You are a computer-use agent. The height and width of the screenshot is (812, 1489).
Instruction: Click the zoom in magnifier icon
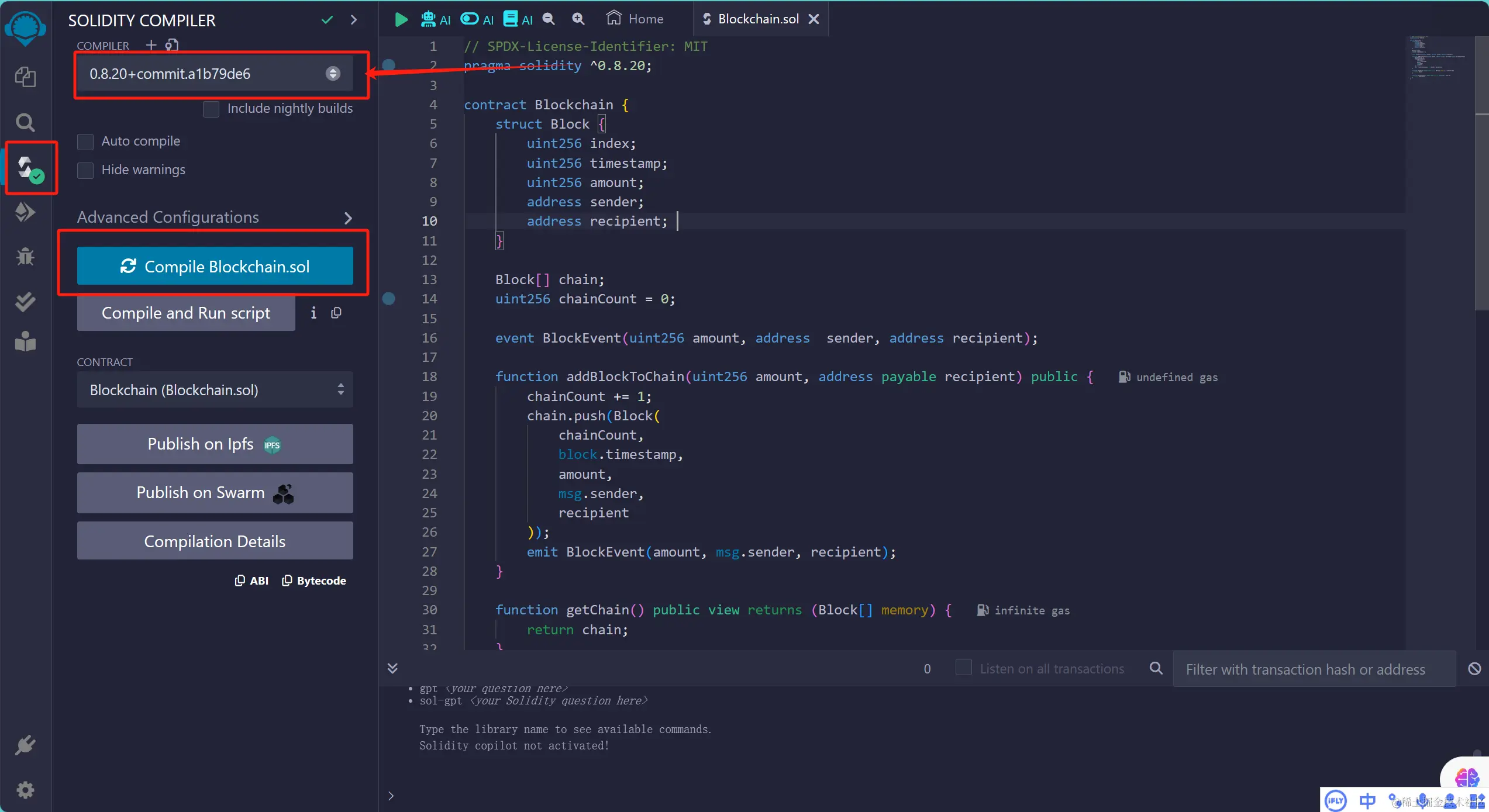578,19
